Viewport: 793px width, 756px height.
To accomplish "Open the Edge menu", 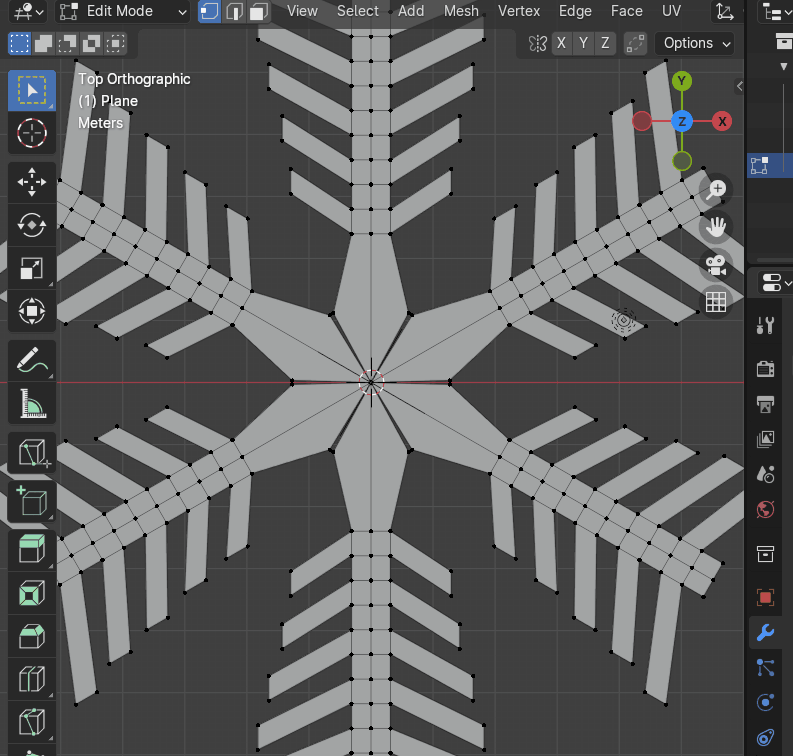I will point(575,11).
